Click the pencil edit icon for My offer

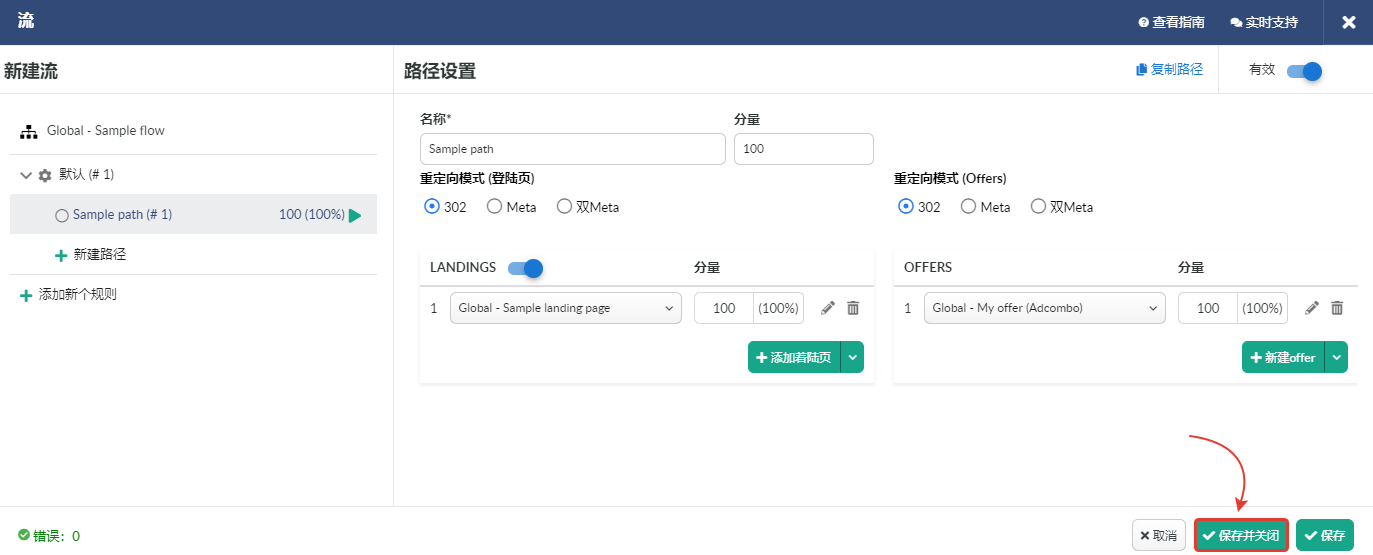point(1312,308)
